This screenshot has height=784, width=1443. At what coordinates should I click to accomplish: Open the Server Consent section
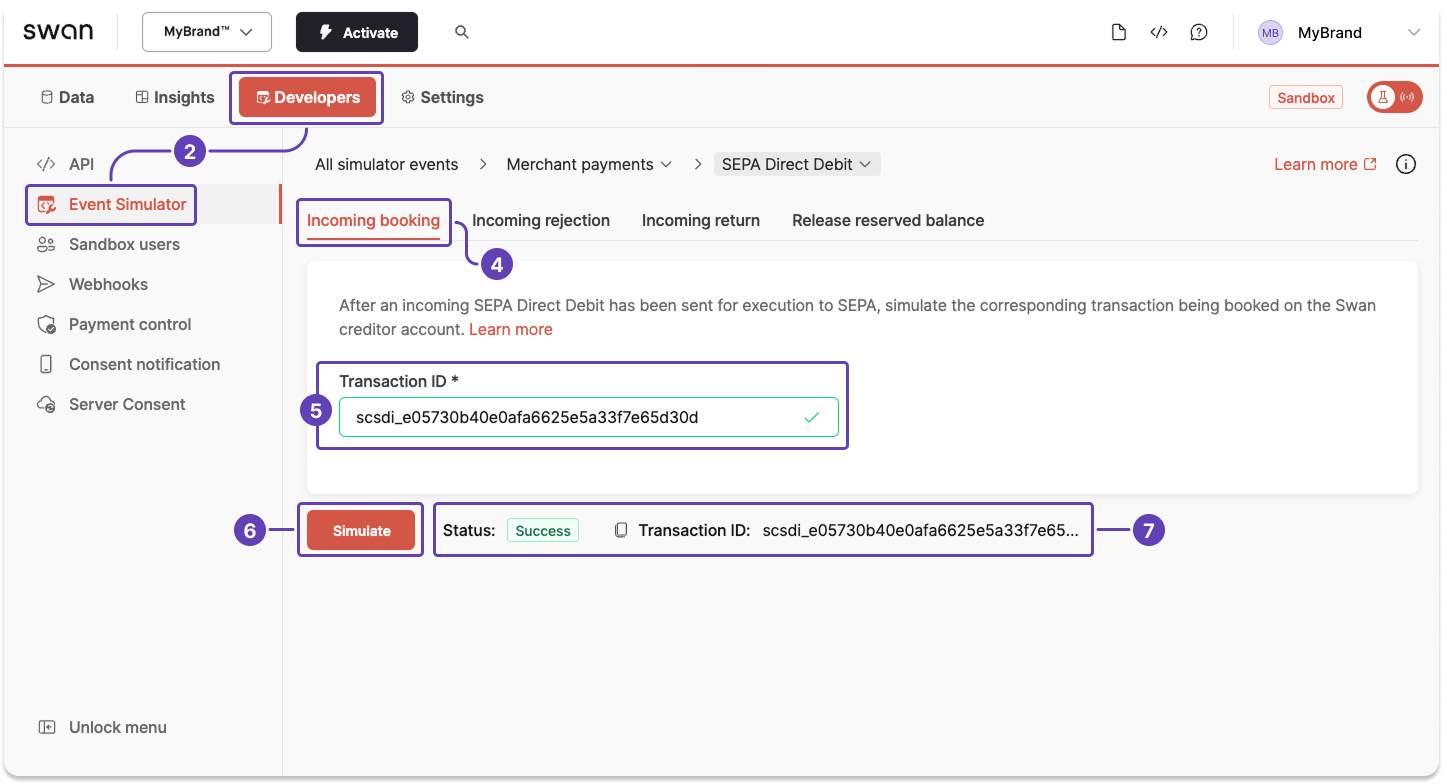click(127, 404)
